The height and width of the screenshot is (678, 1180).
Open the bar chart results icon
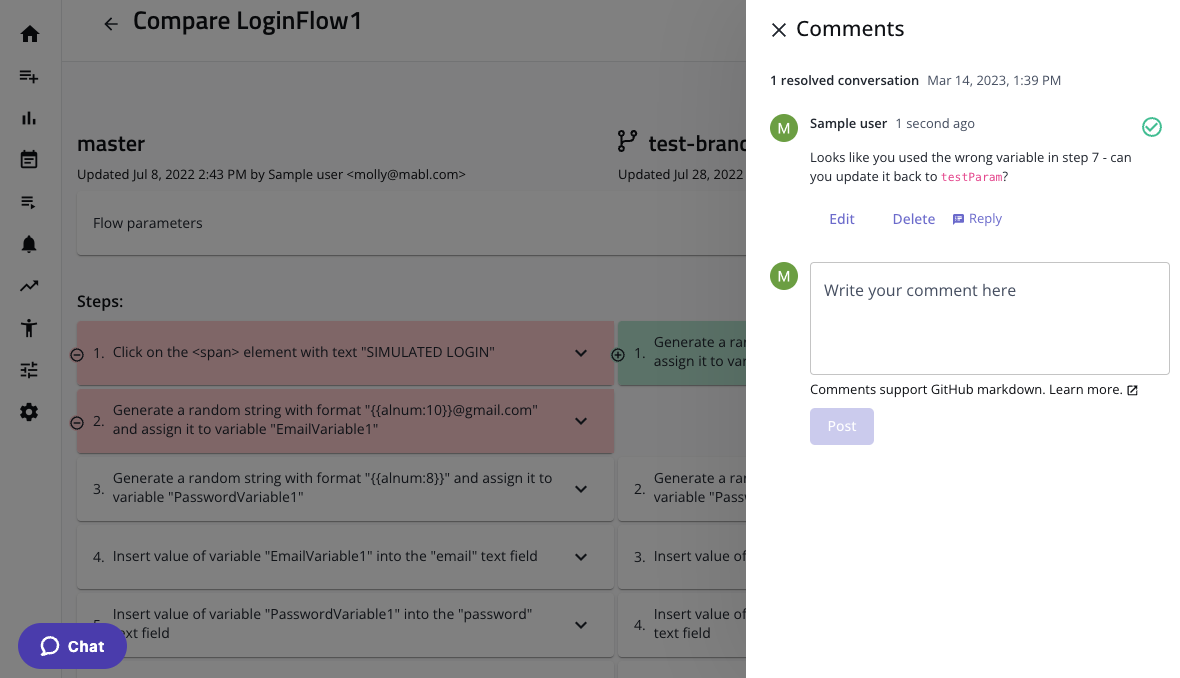29,118
